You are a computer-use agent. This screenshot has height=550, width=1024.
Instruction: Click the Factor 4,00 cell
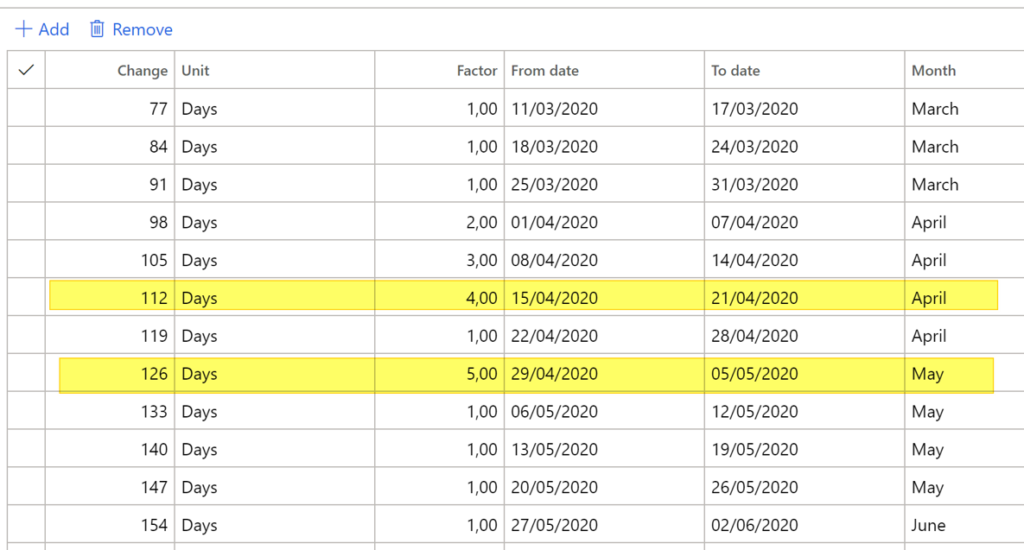click(x=440, y=298)
